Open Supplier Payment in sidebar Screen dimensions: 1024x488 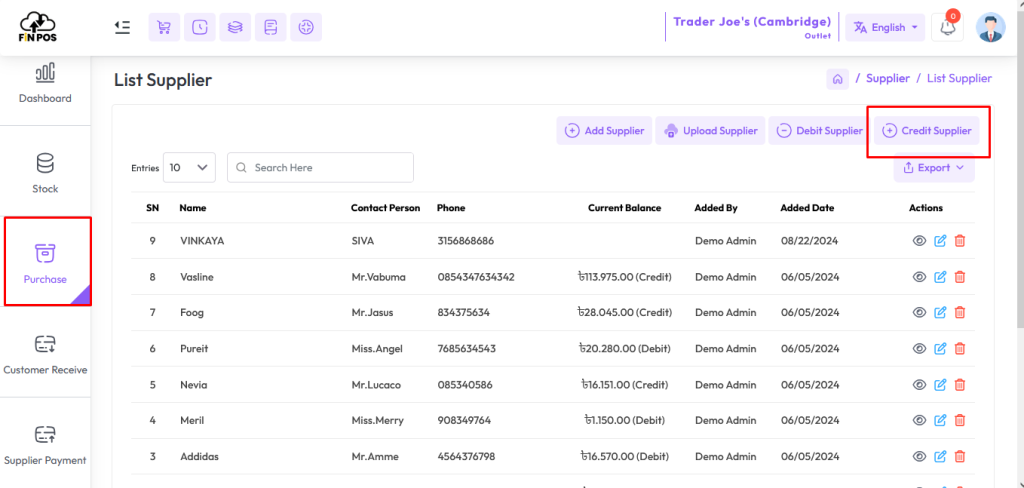pos(45,446)
